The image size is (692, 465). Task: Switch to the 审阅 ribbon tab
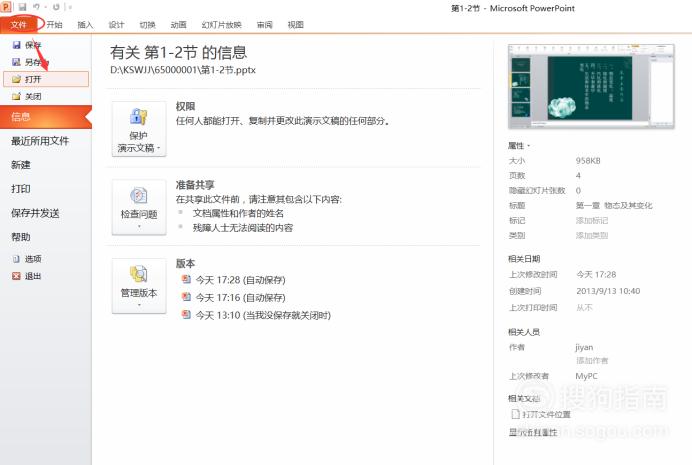[264, 25]
